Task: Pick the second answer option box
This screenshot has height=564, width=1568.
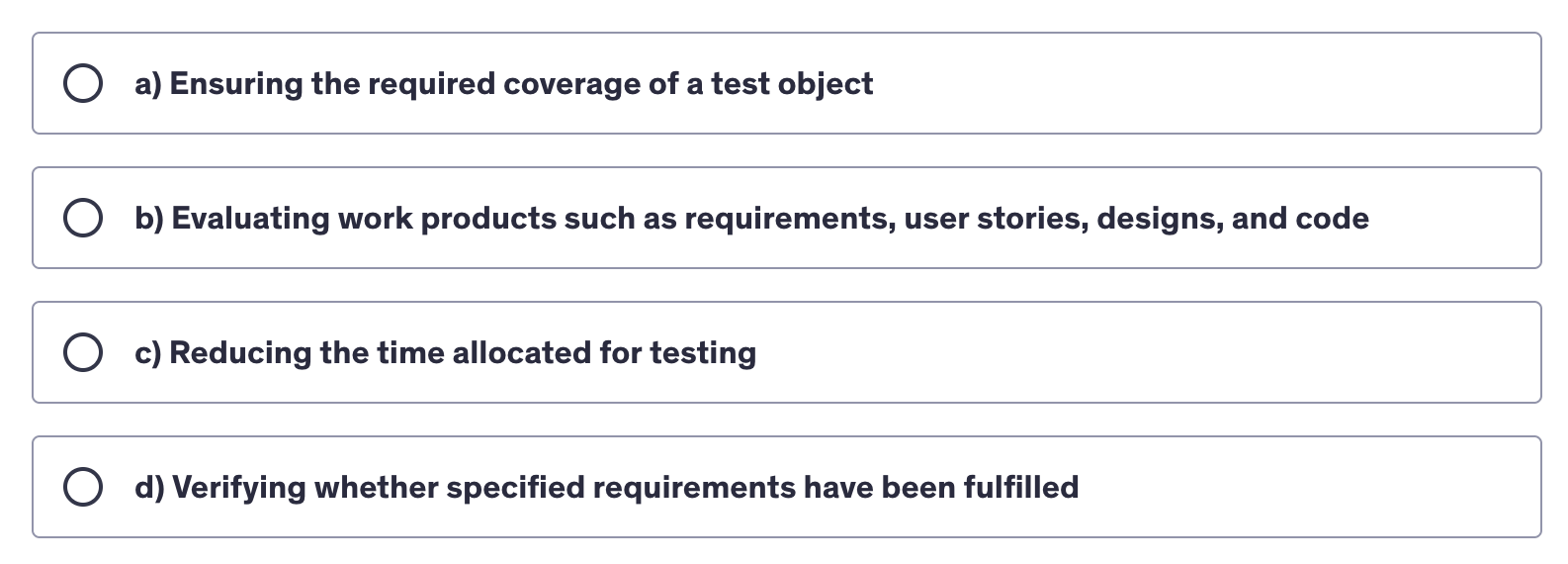Action: point(786,219)
